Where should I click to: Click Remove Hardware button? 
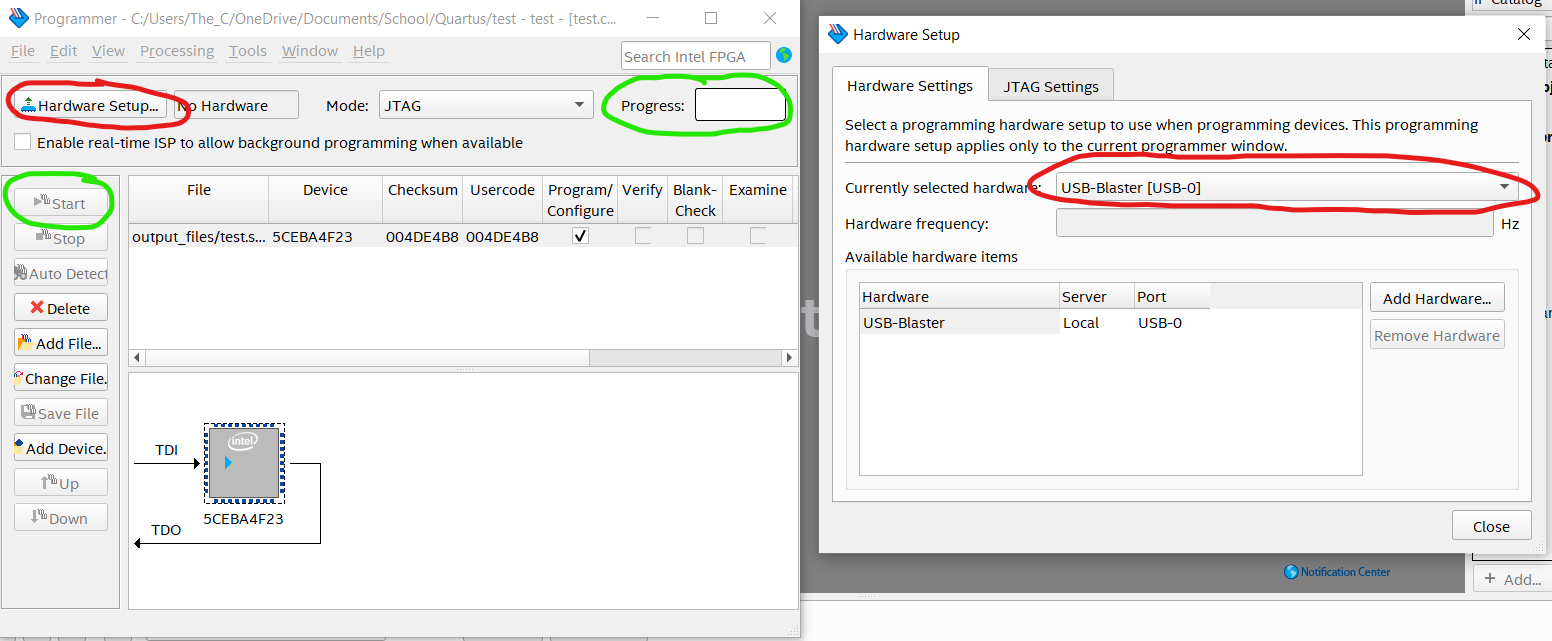click(x=1437, y=335)
